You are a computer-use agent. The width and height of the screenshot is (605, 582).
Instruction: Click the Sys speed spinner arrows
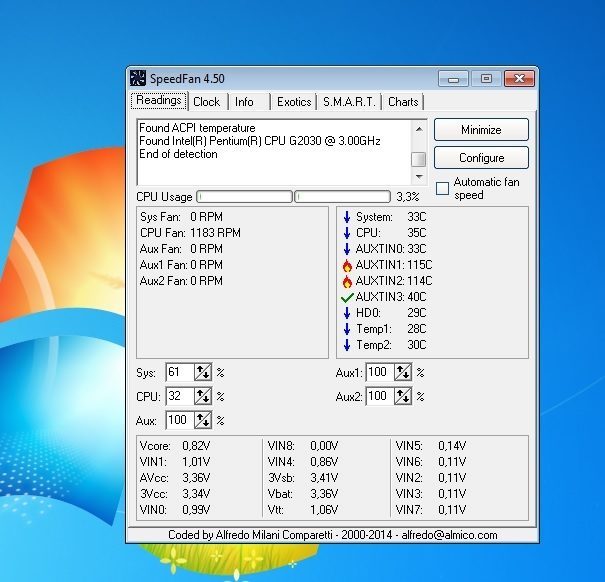(x=203, y=372)
